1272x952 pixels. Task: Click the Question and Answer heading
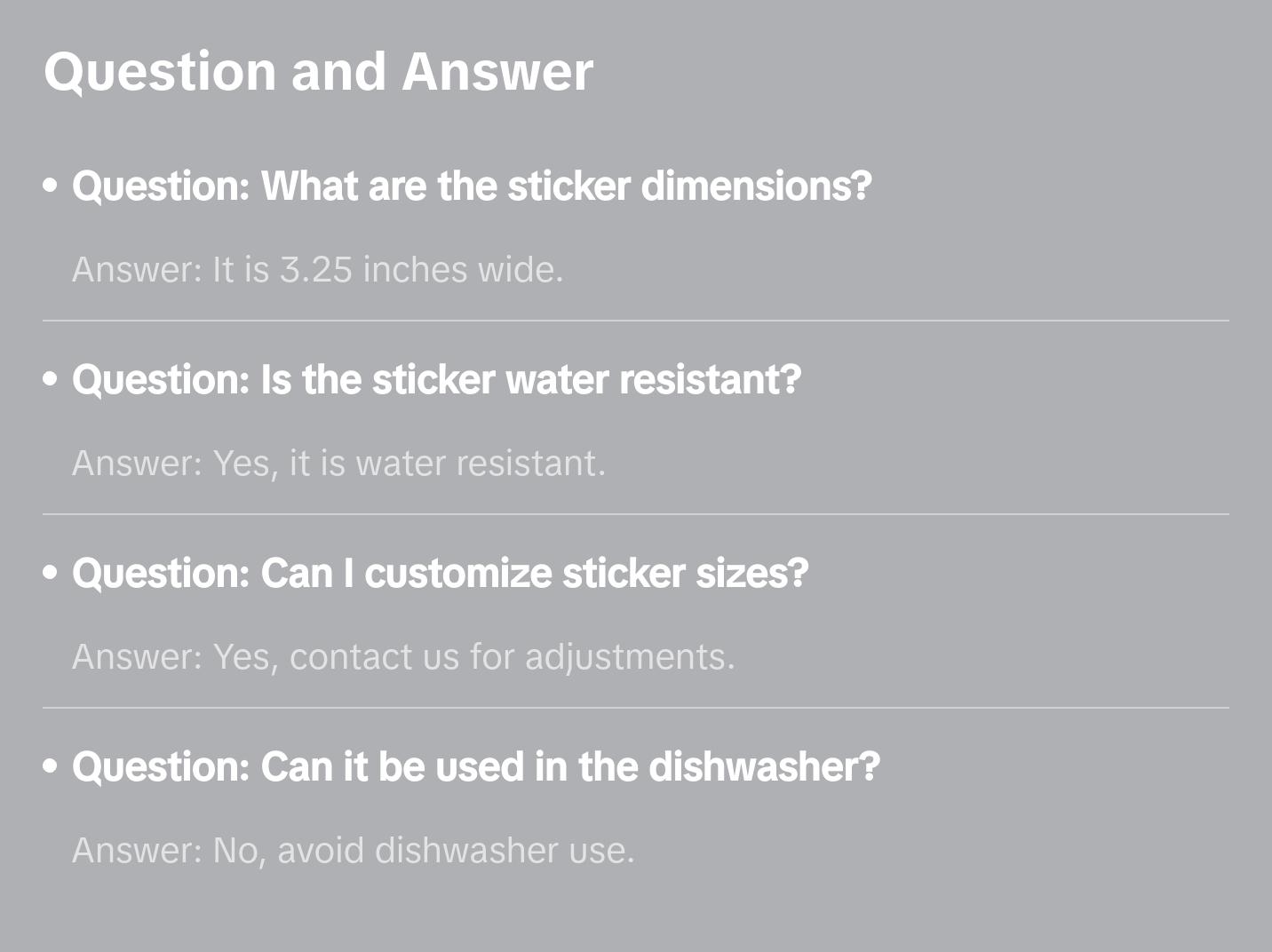[x=318, y=71]
